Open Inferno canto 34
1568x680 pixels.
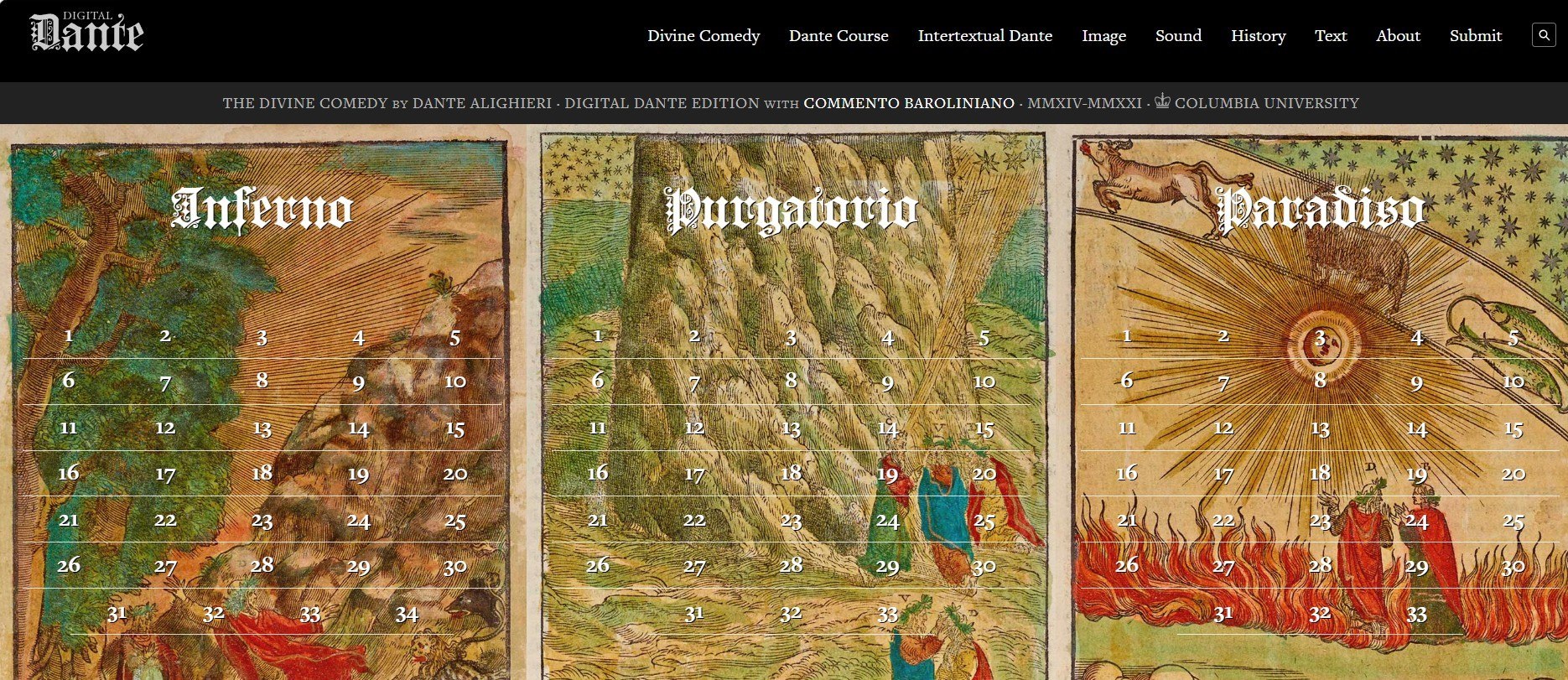[407, 615]
